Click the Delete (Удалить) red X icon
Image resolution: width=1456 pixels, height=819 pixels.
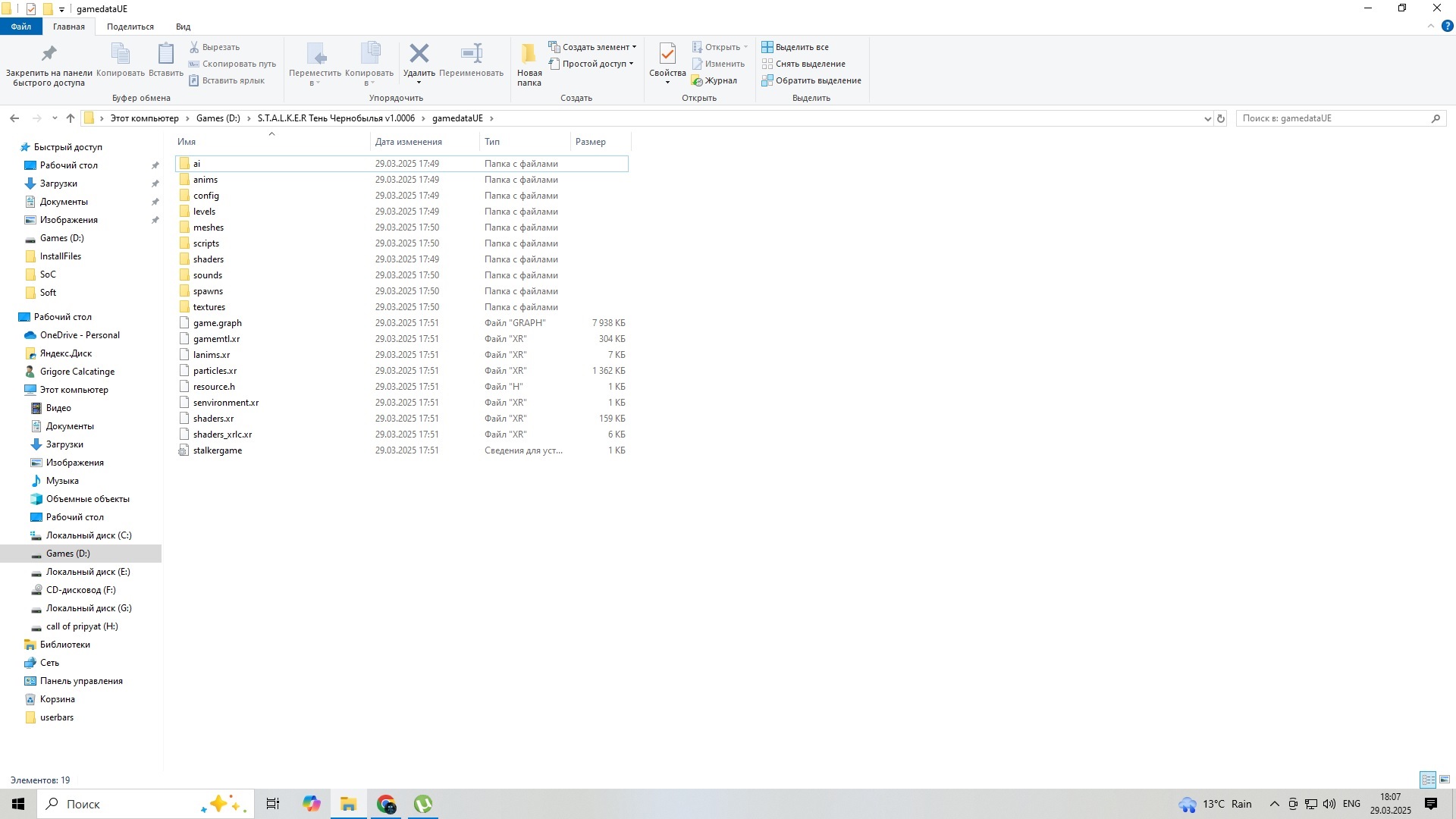click(419, 54)
